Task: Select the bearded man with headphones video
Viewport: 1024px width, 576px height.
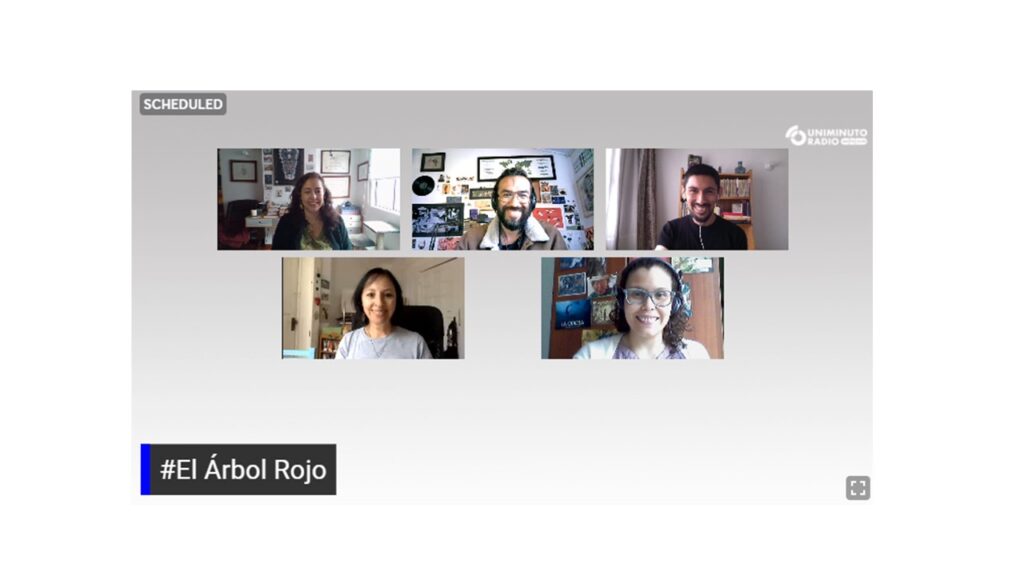Action: coord(503,199)
